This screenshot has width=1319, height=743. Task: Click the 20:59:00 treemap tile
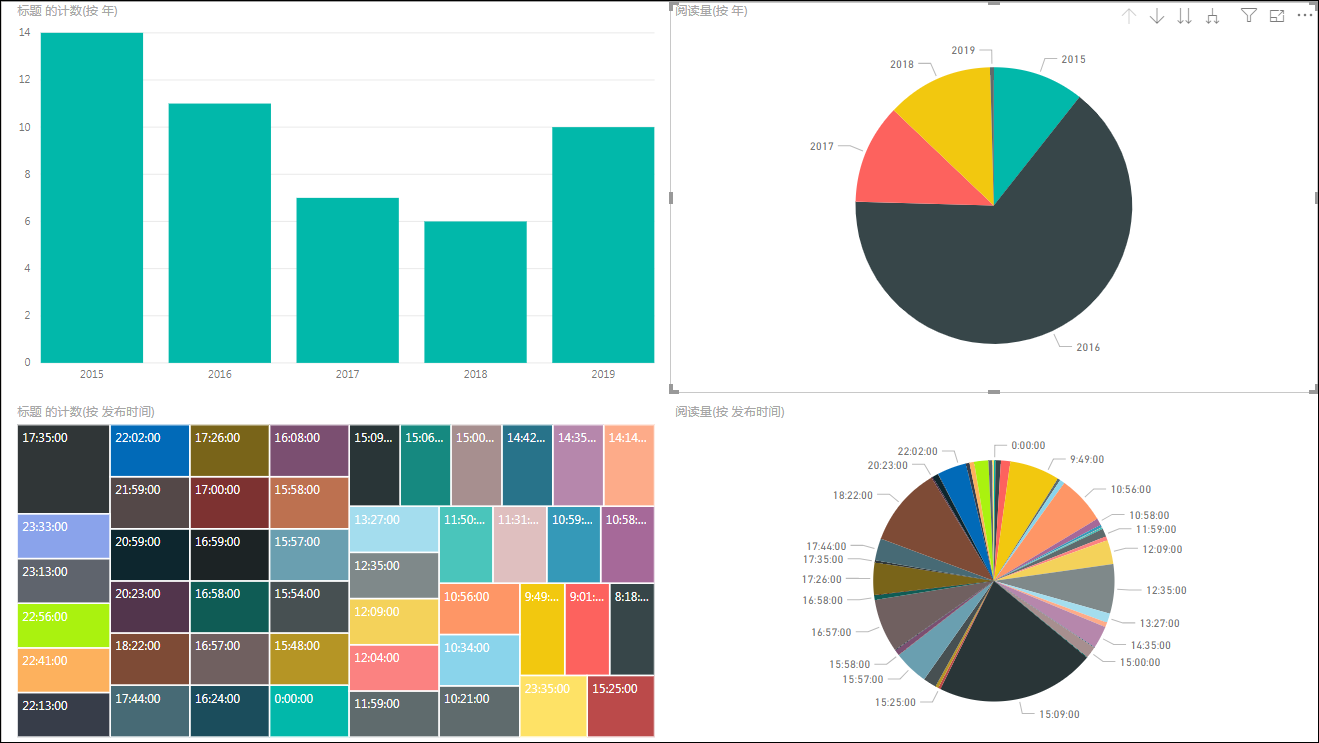click(x=150, y=554)
